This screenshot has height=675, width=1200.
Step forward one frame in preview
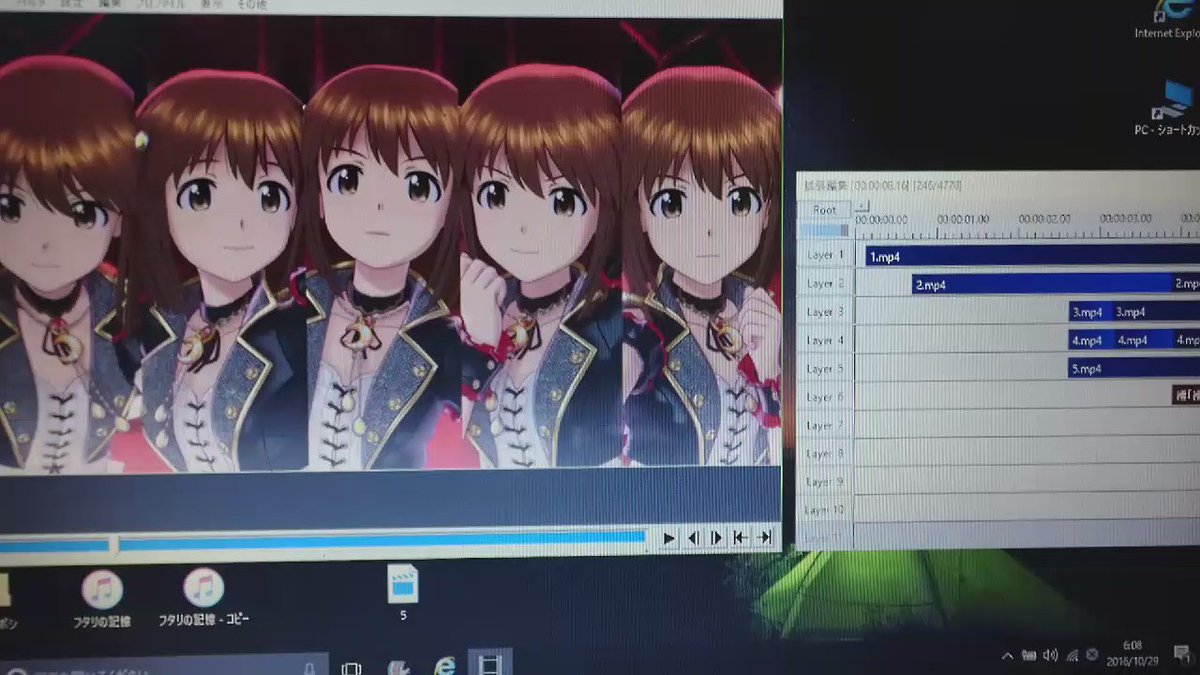tap(717, 538)
